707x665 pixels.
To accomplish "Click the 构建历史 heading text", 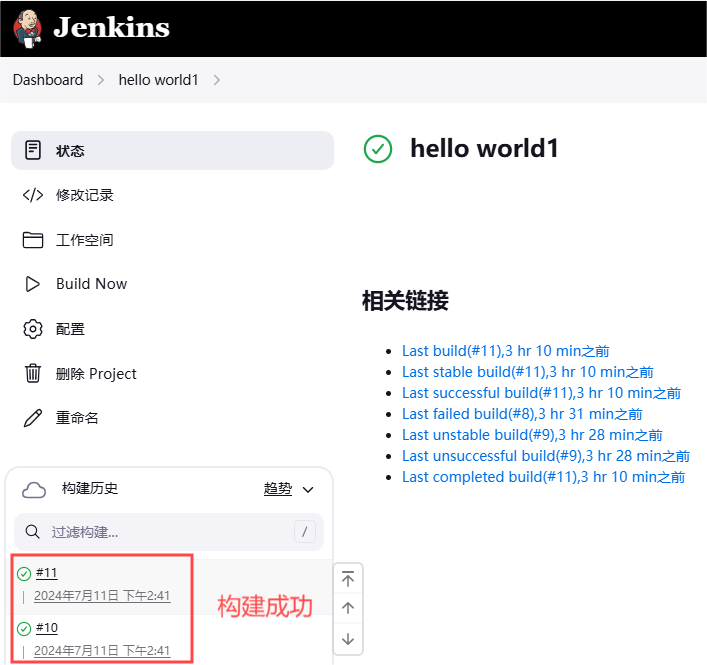I will point(90,488).
